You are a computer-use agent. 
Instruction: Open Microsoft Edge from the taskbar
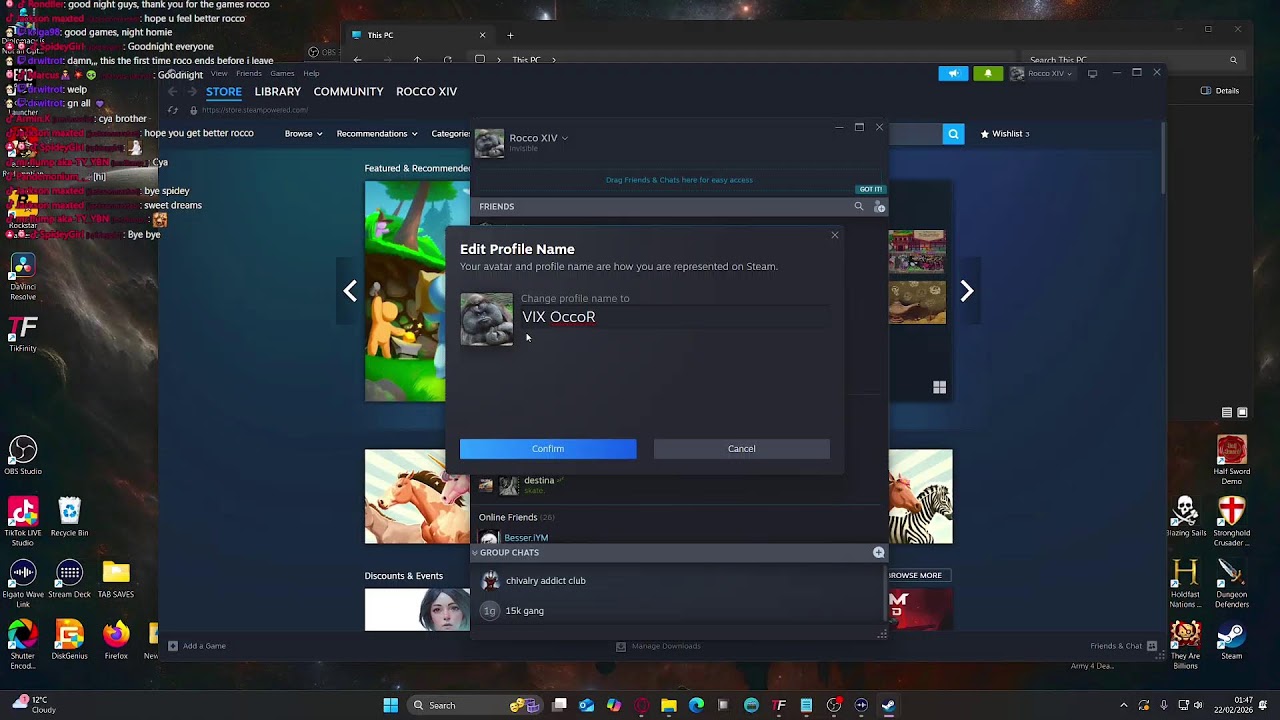tap(696, 705)
